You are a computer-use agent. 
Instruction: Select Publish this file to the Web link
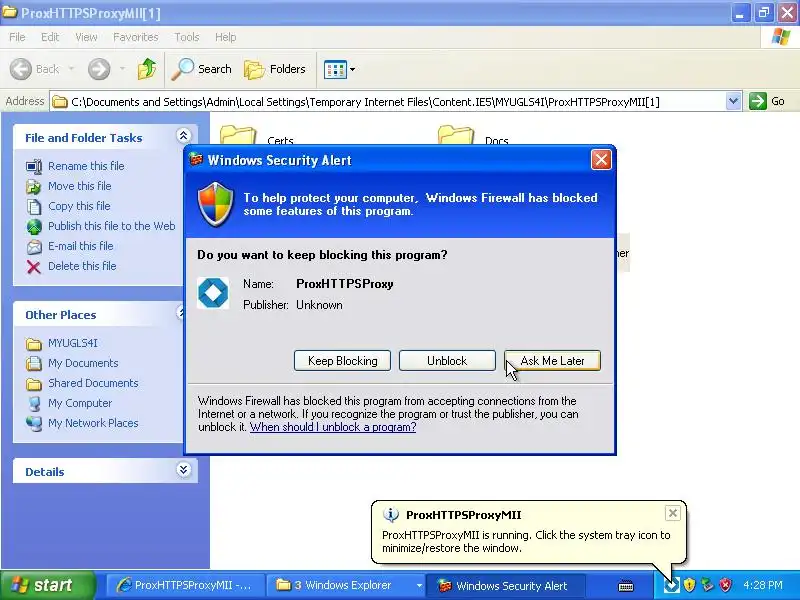click(112, 226)
